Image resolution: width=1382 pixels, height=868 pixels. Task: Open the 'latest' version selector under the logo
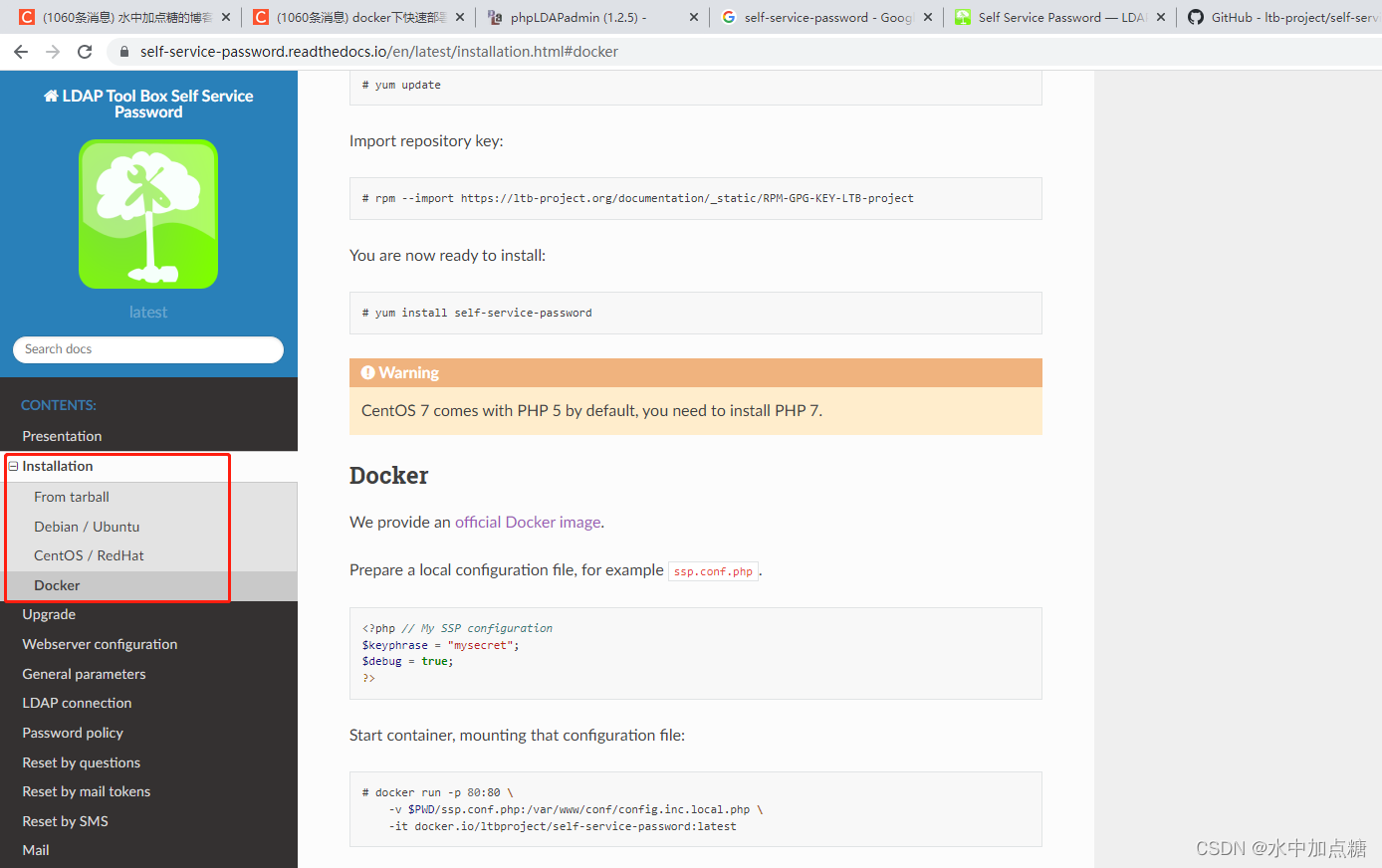pos(147,312)
